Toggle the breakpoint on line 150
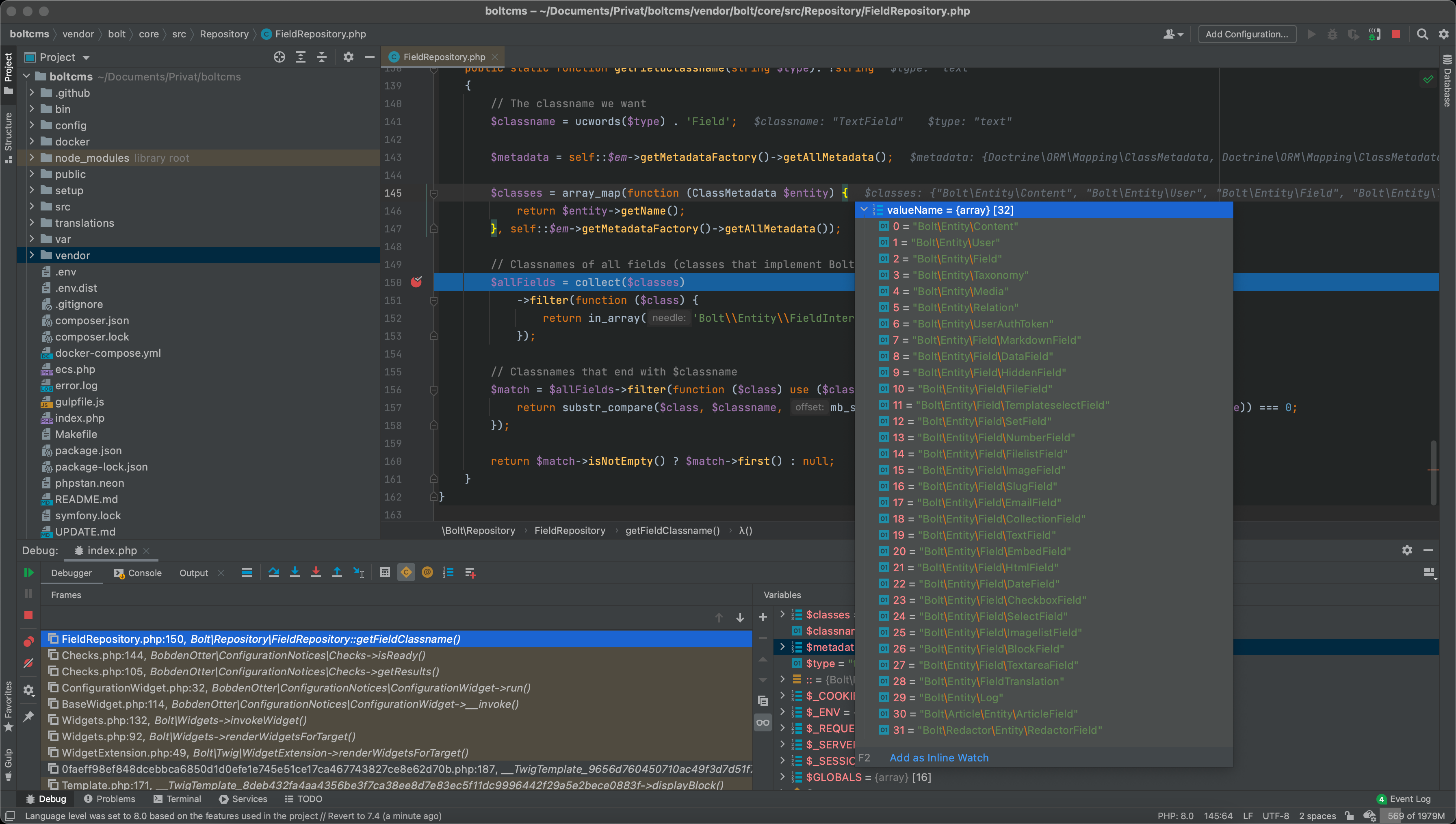 tap(417, 282)
